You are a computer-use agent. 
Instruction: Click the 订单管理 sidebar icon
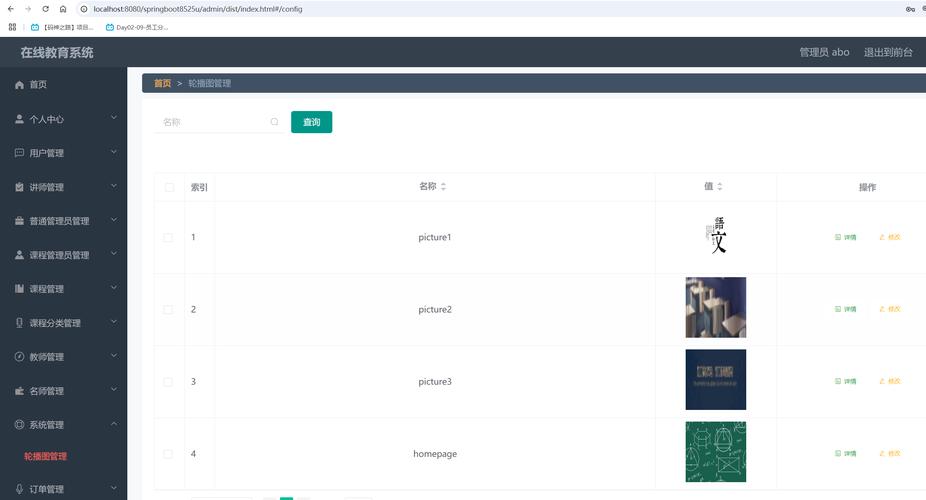click(x=19, y=489)
